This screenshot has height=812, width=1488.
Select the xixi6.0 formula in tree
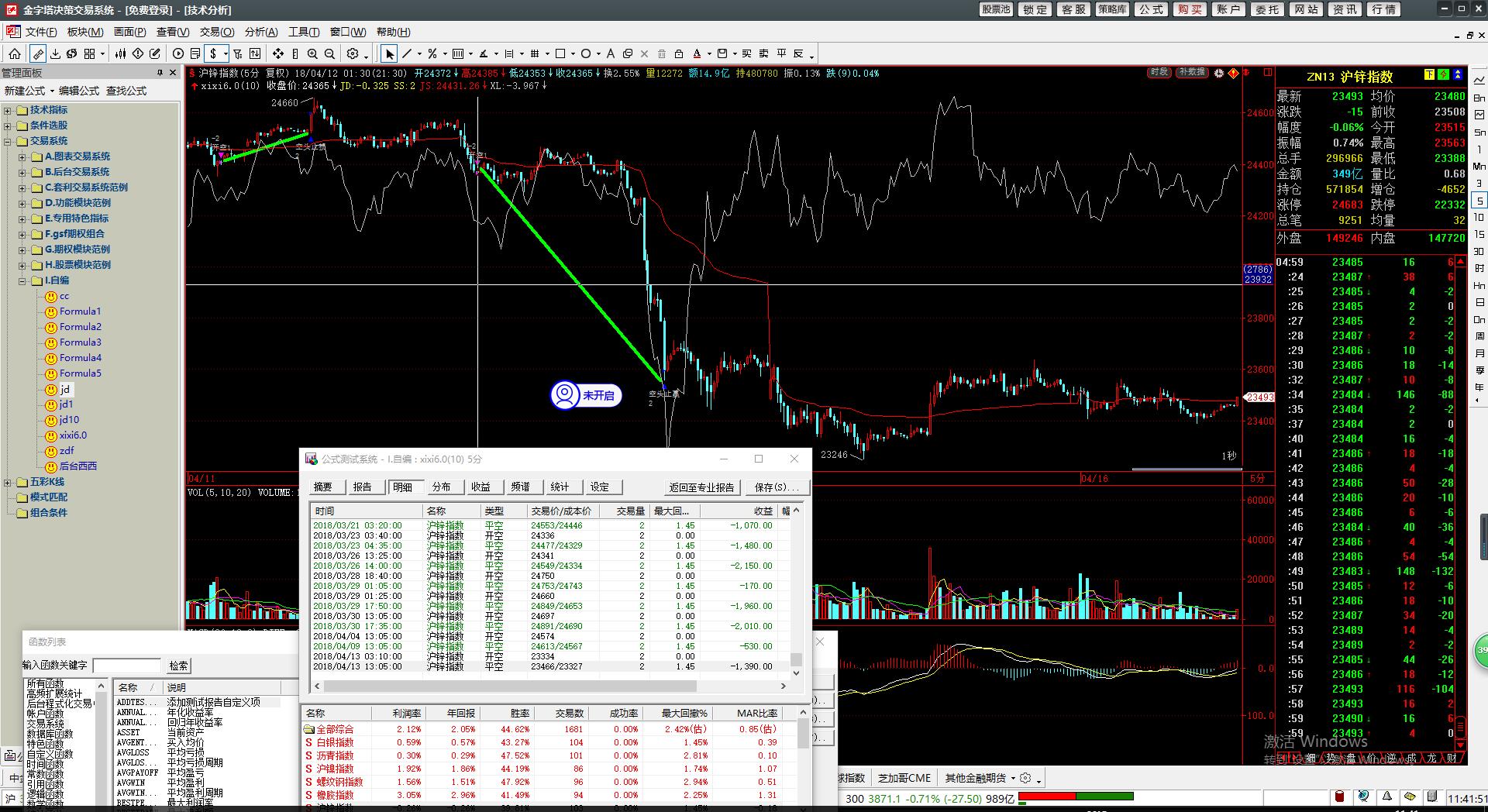coord(73,435)
